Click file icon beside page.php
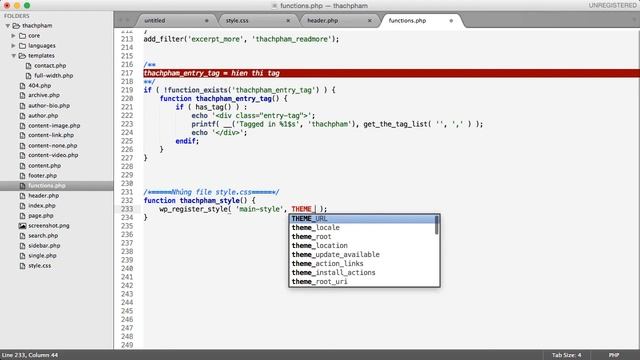The image size is (640, 360). [x=22, y=216]
